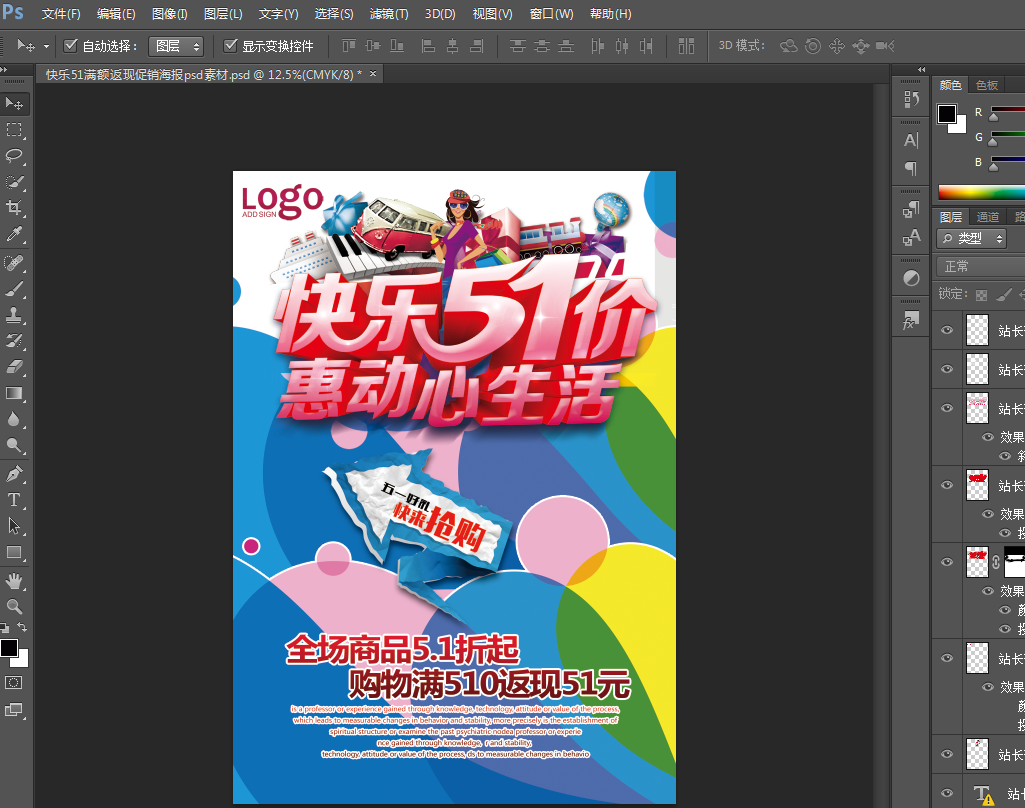Image resolution: width=1025 pixels, height=808 pixels.
Task: Select the Lasso tool
Action: 15,155
